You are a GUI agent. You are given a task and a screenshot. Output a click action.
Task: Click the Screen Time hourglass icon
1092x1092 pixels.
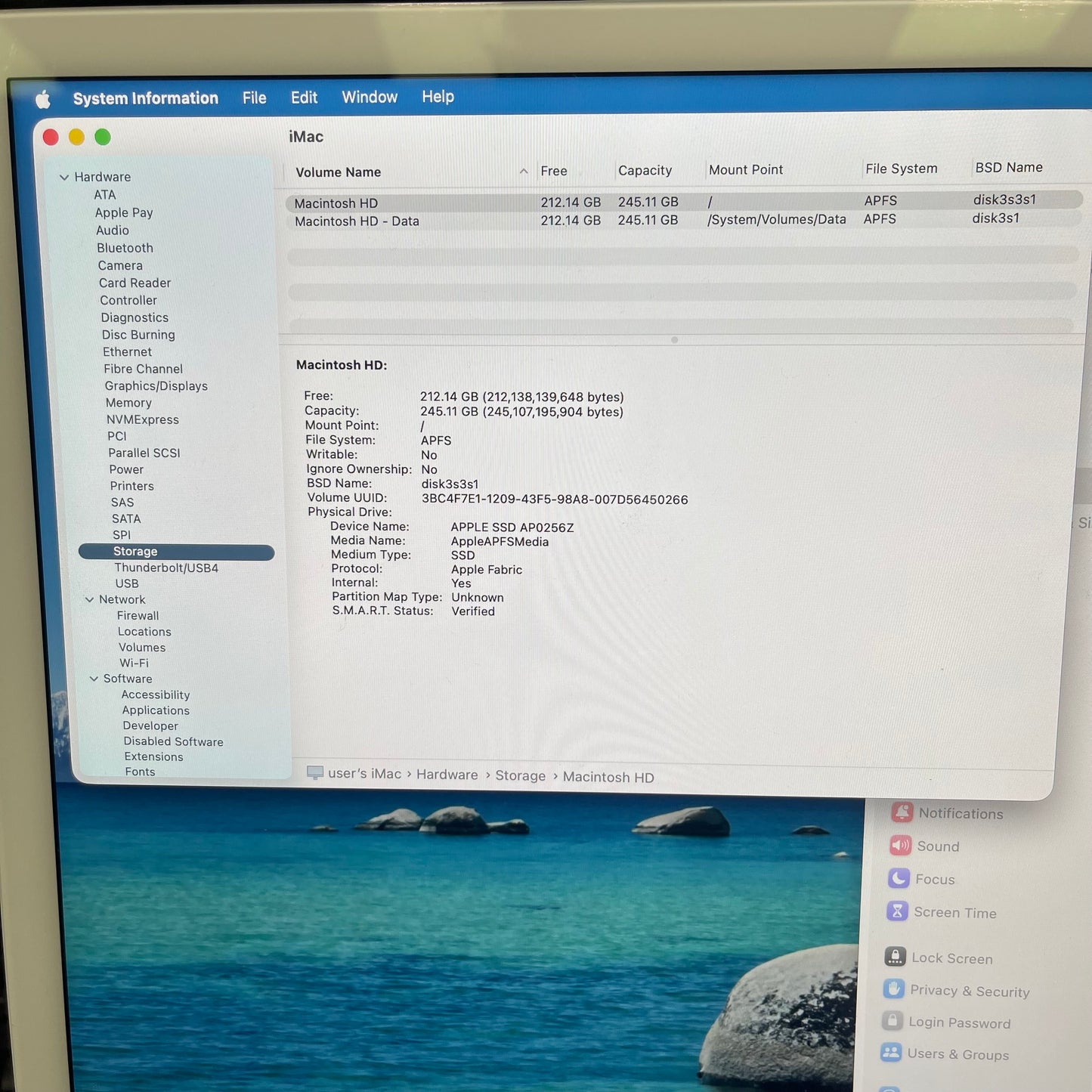897,911
